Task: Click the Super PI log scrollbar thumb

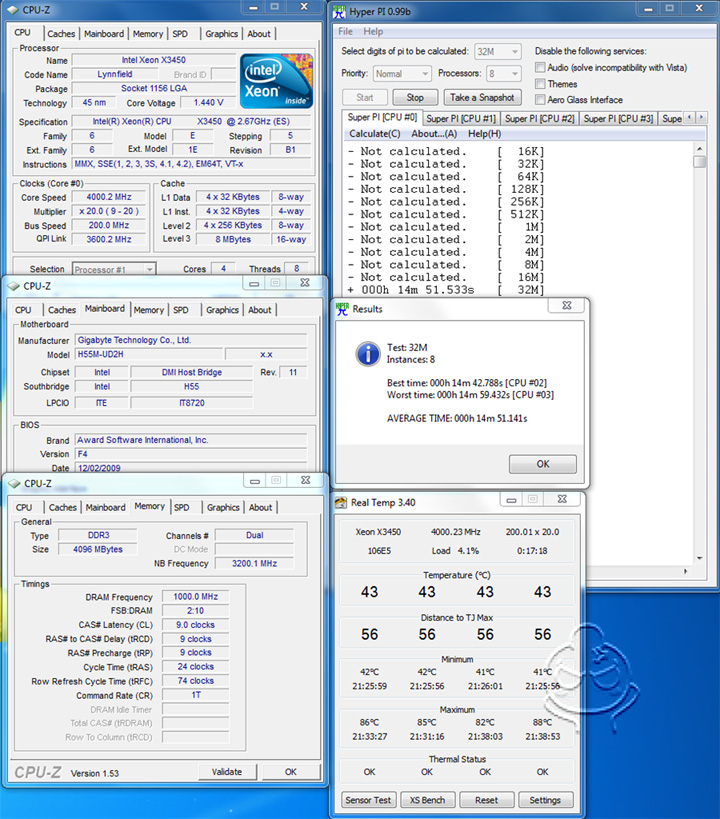Action: [699, 162]
